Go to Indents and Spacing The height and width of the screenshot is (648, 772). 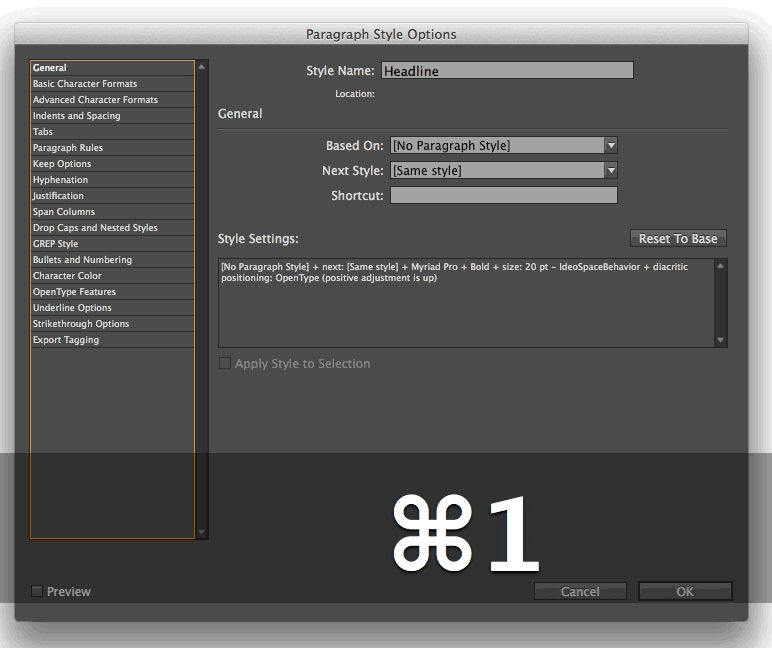[x=76, y=116]
